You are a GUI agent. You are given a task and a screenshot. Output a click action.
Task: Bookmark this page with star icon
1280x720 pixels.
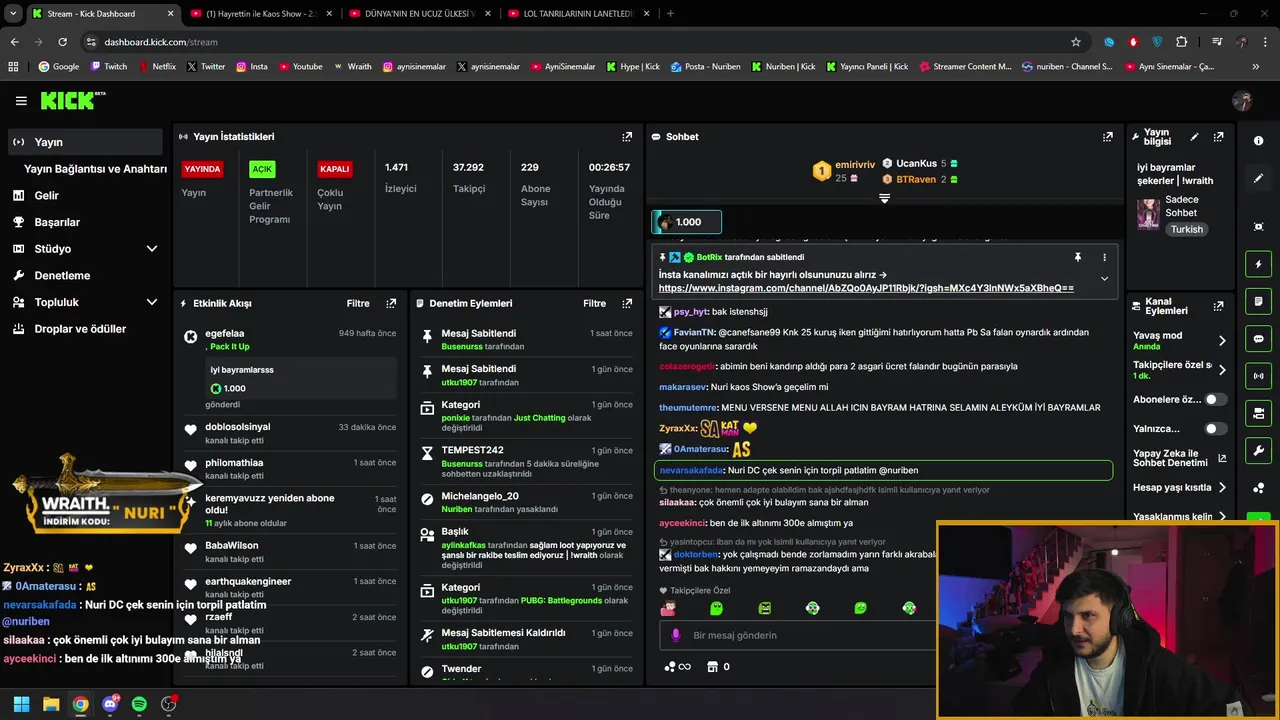pyautogui.click(x=1076, y=42)
